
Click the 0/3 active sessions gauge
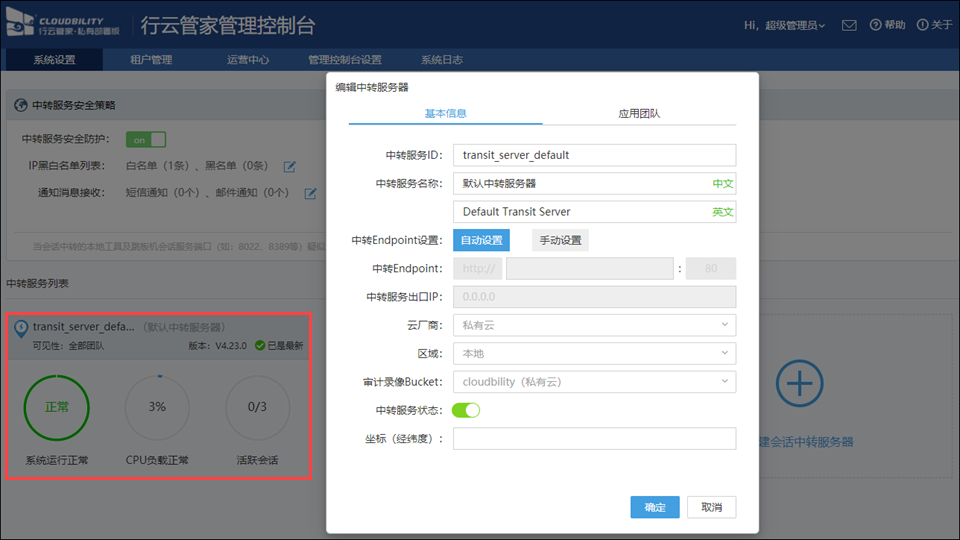tap(257, 408)
